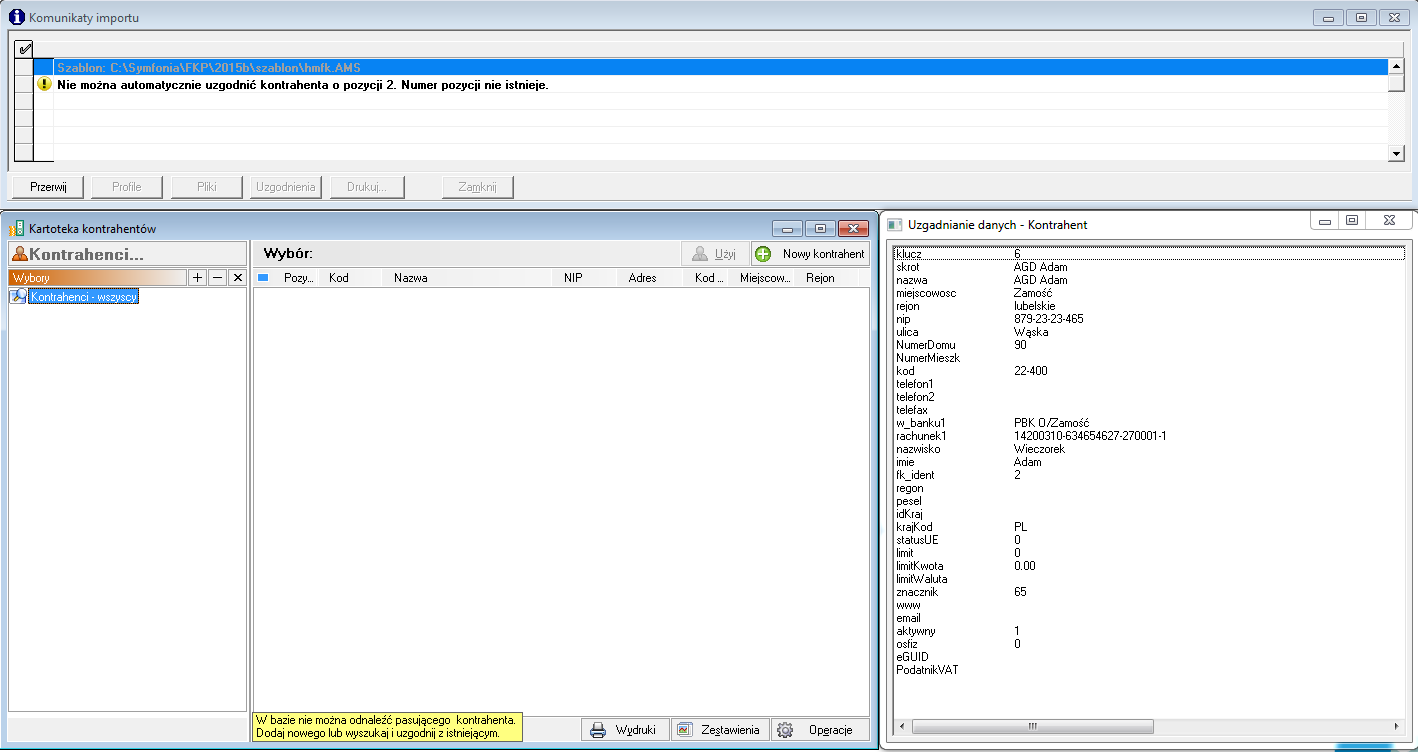Select the limitKwota 0.00 row
The height and width of the screenshot is (752, 1418).
[x=1149, y=566]
